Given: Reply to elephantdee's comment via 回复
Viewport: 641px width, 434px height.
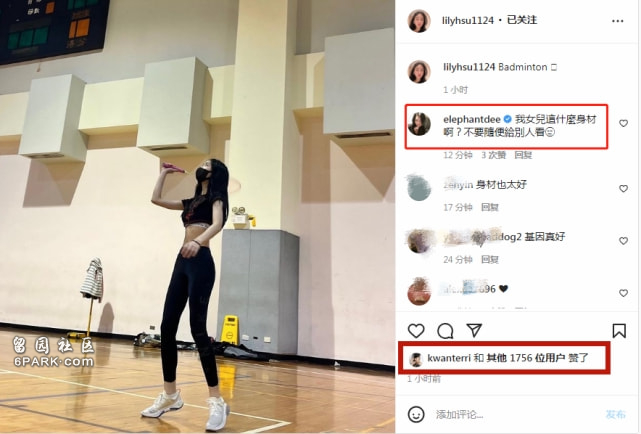Looking at the screenshot, I should point(523,155).
